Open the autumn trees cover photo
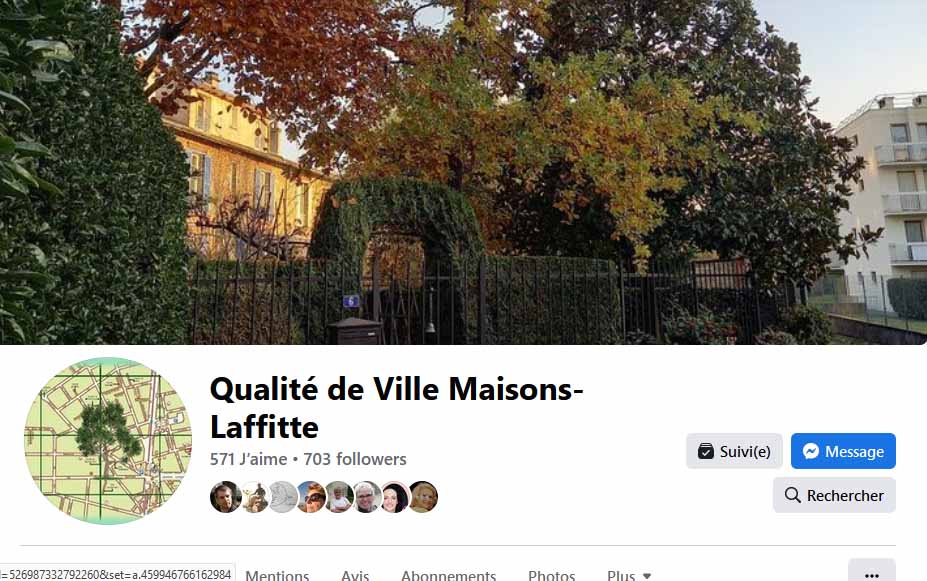 (464, 172)
